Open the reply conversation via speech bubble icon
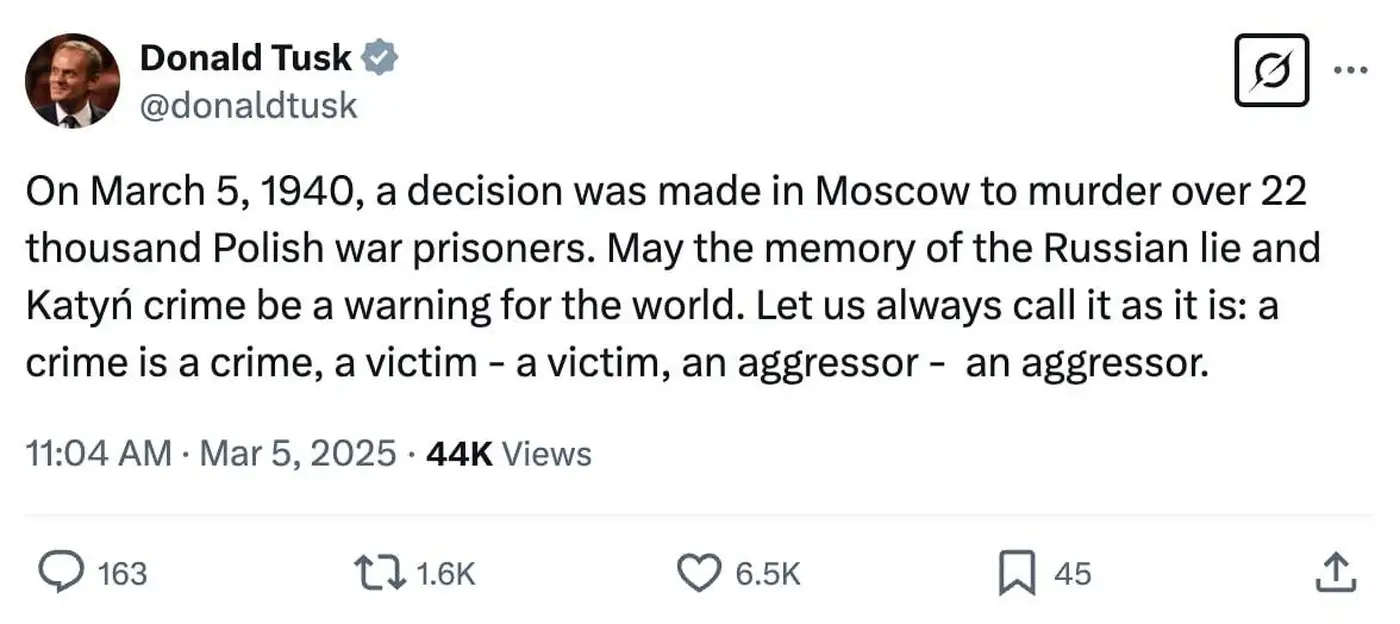The height and width of the screenshot is (624, 1400). [x=62, y=573]
